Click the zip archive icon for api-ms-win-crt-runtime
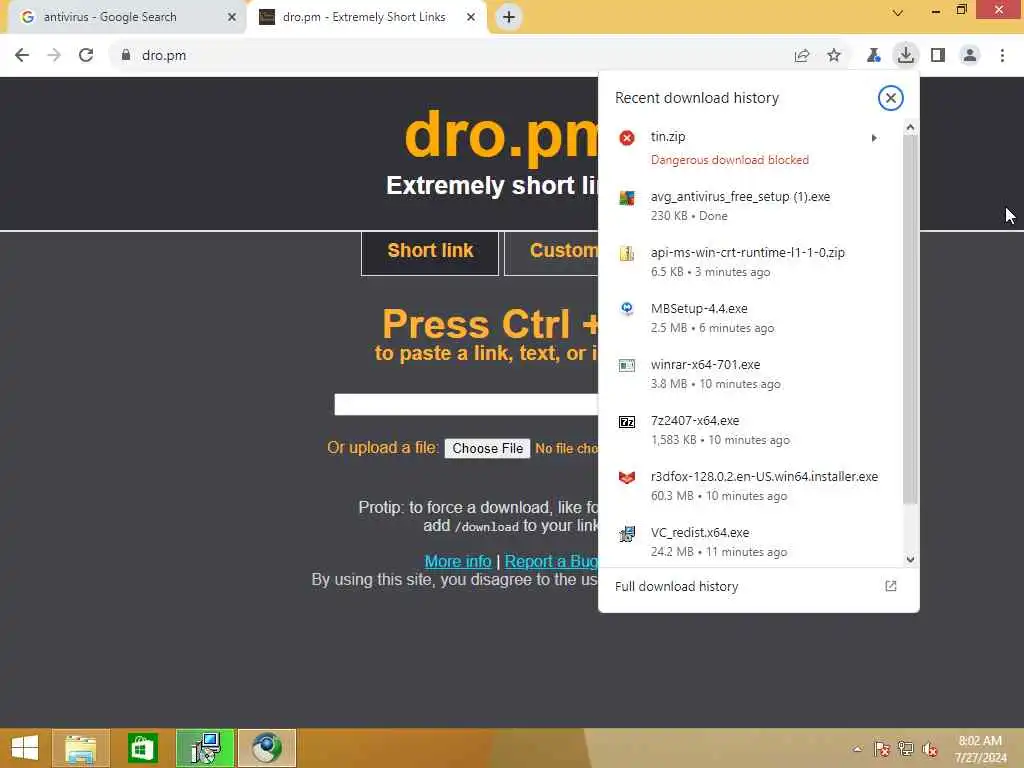 tap(627, 253)
